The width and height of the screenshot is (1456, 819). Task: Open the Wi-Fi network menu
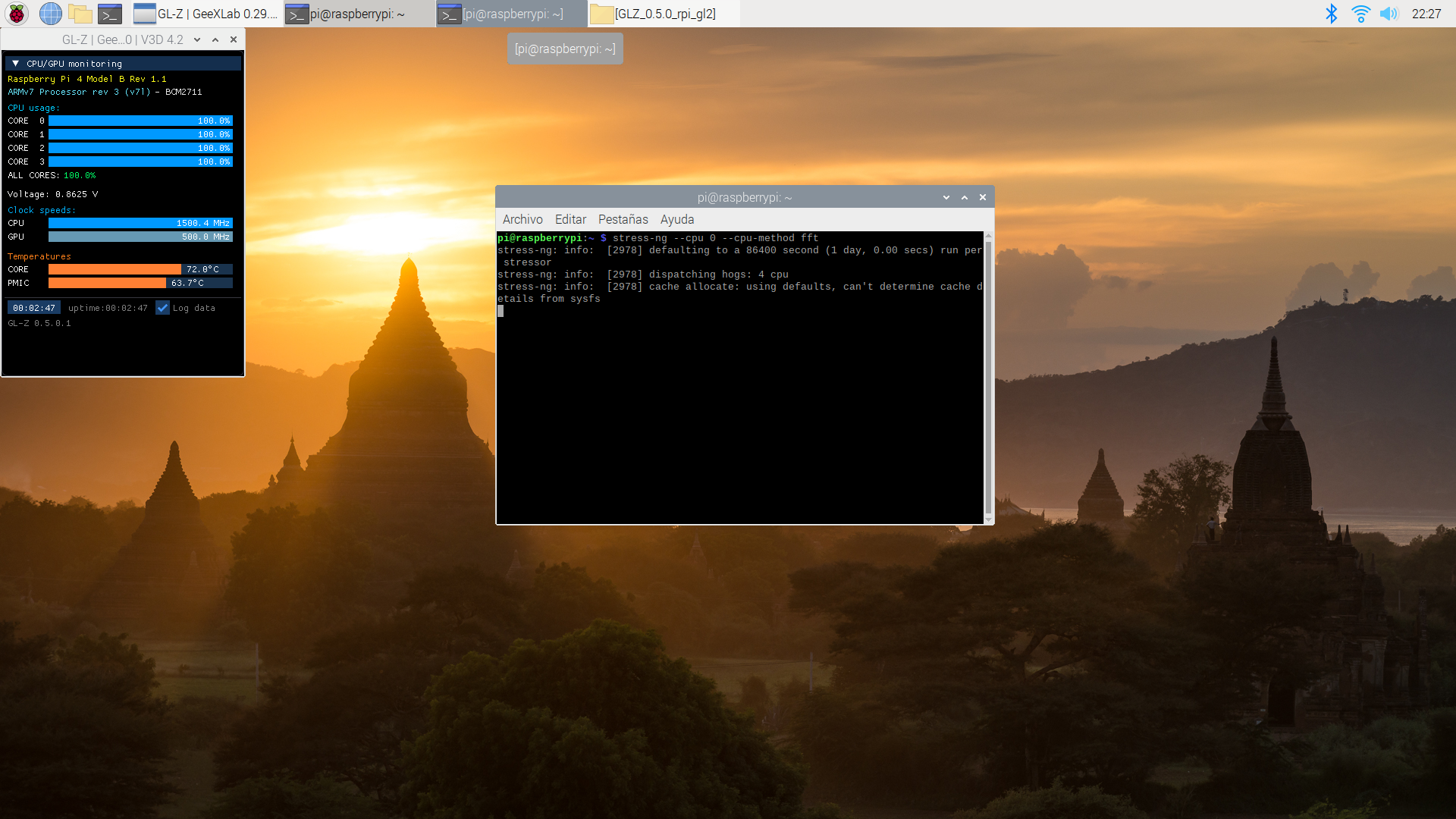1360,14
